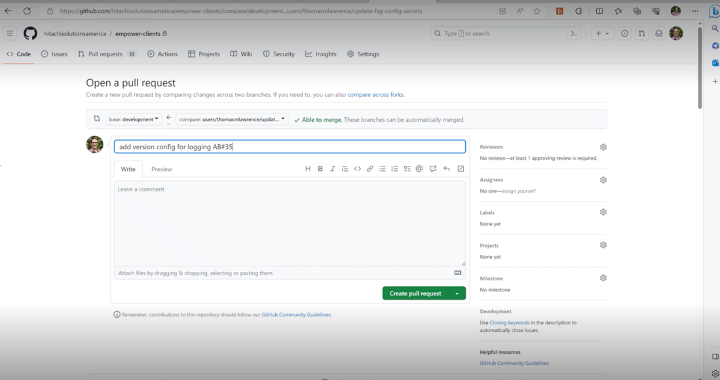Open the Insights tab
The image size is (720, 380).
(321, 54)
